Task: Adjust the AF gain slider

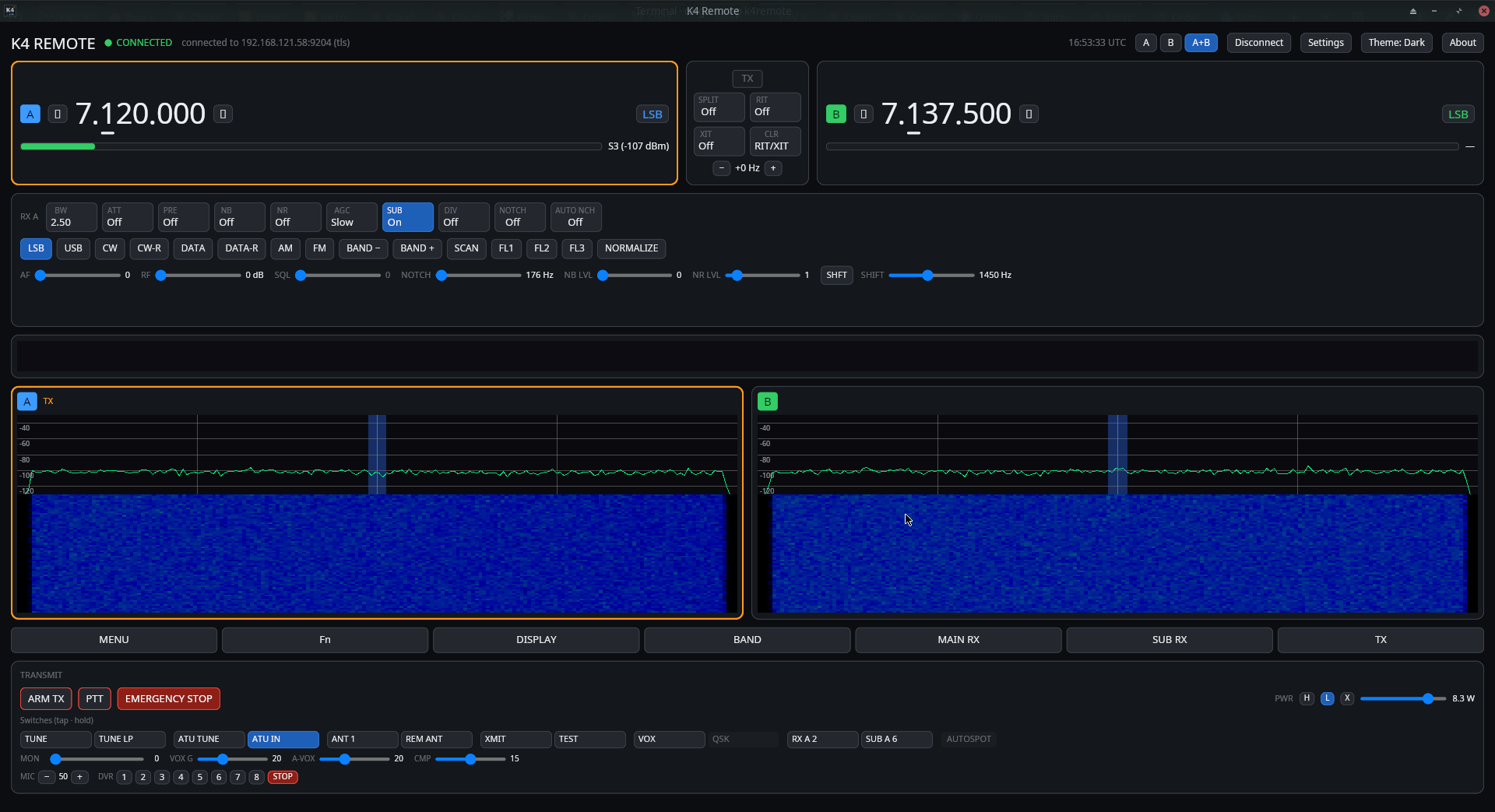Action: pyautogui.click(x=78, y=276)
